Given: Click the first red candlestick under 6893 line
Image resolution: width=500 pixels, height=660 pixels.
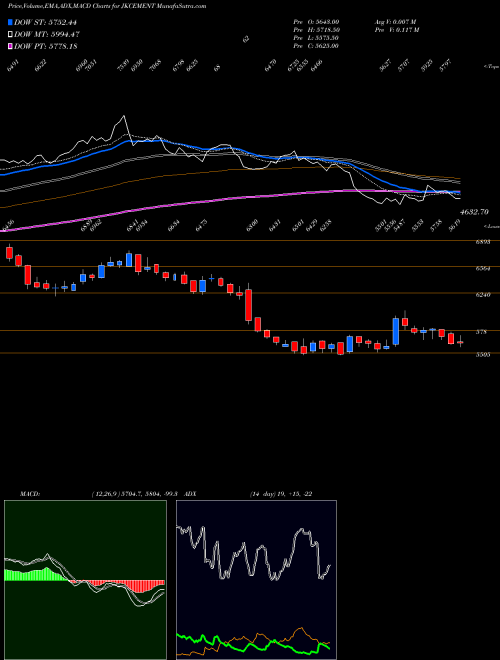Looking at the screenshot, I should point(9,253).
